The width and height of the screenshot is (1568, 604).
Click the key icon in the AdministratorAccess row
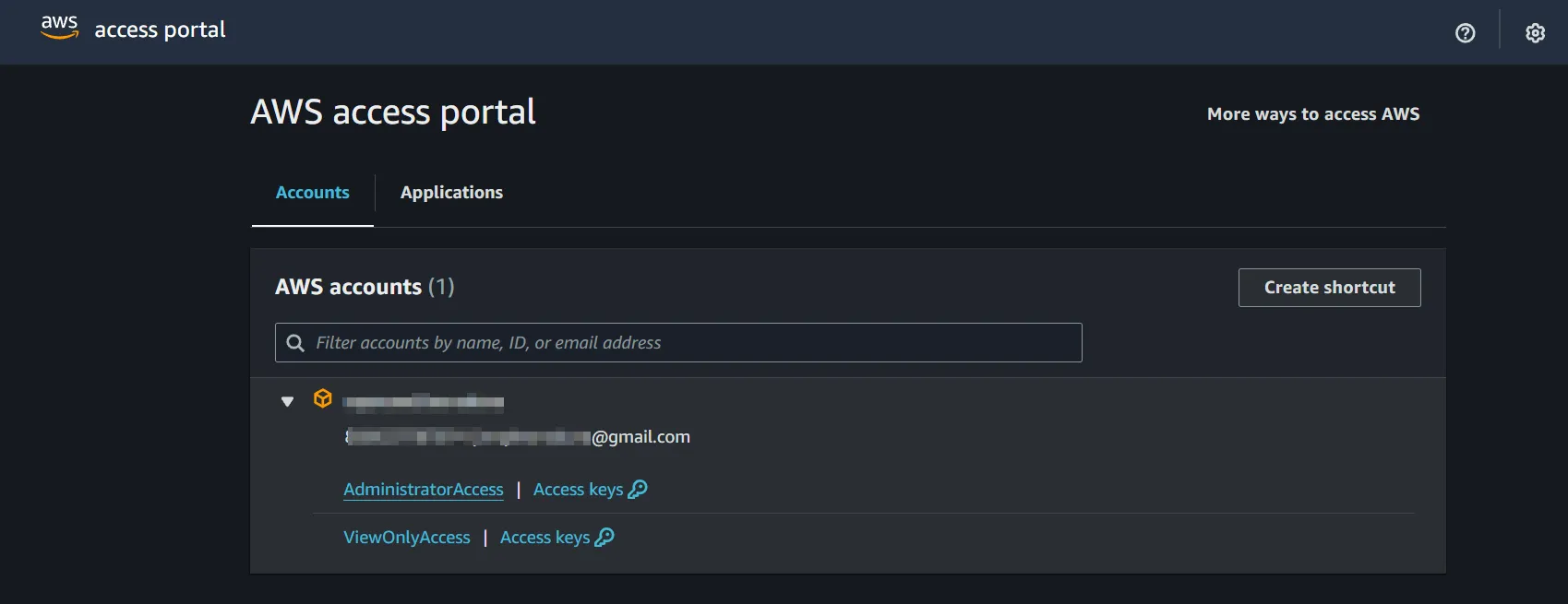(x=638, y=490)
